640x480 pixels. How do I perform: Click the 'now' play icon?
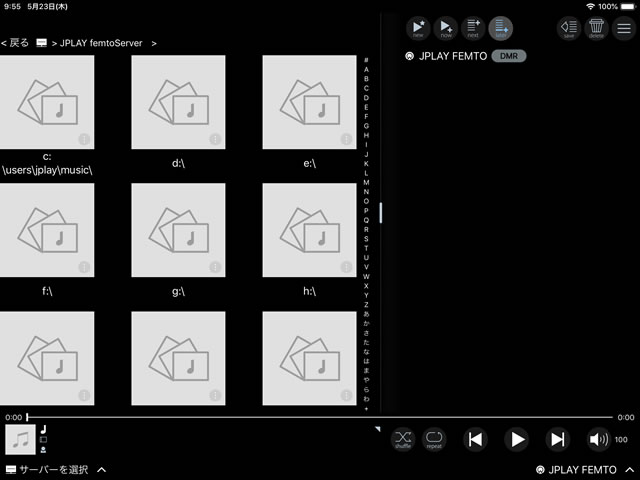coord(445,28)
